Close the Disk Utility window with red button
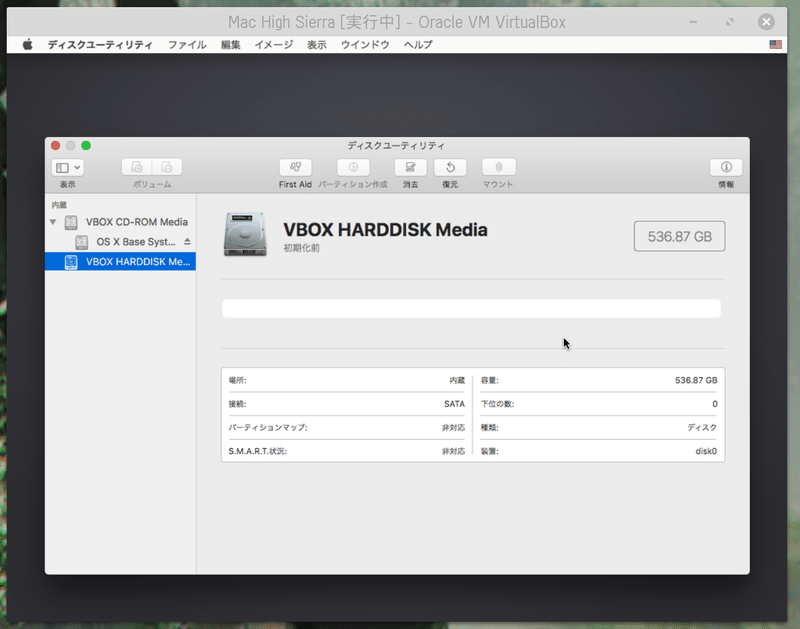The image size is (800, 629). point(56,146)
